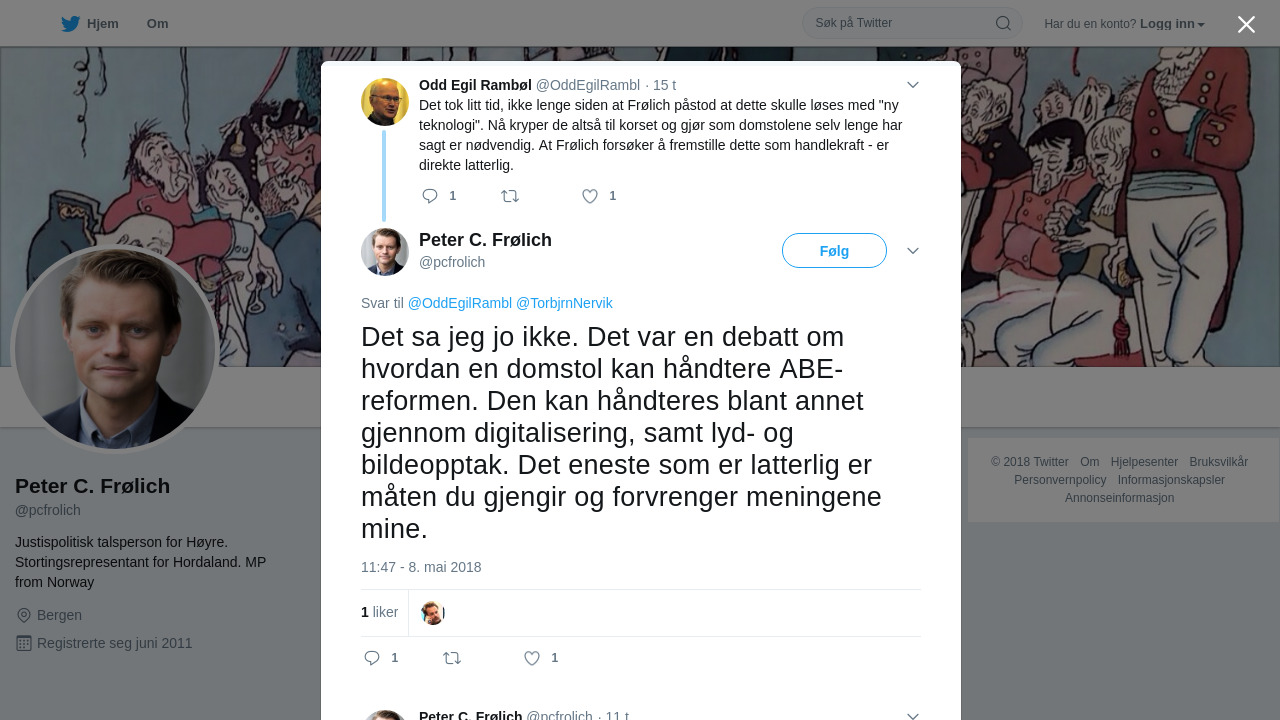Expand options next to Følg button

pyautogui.click(x=912, y=251)
